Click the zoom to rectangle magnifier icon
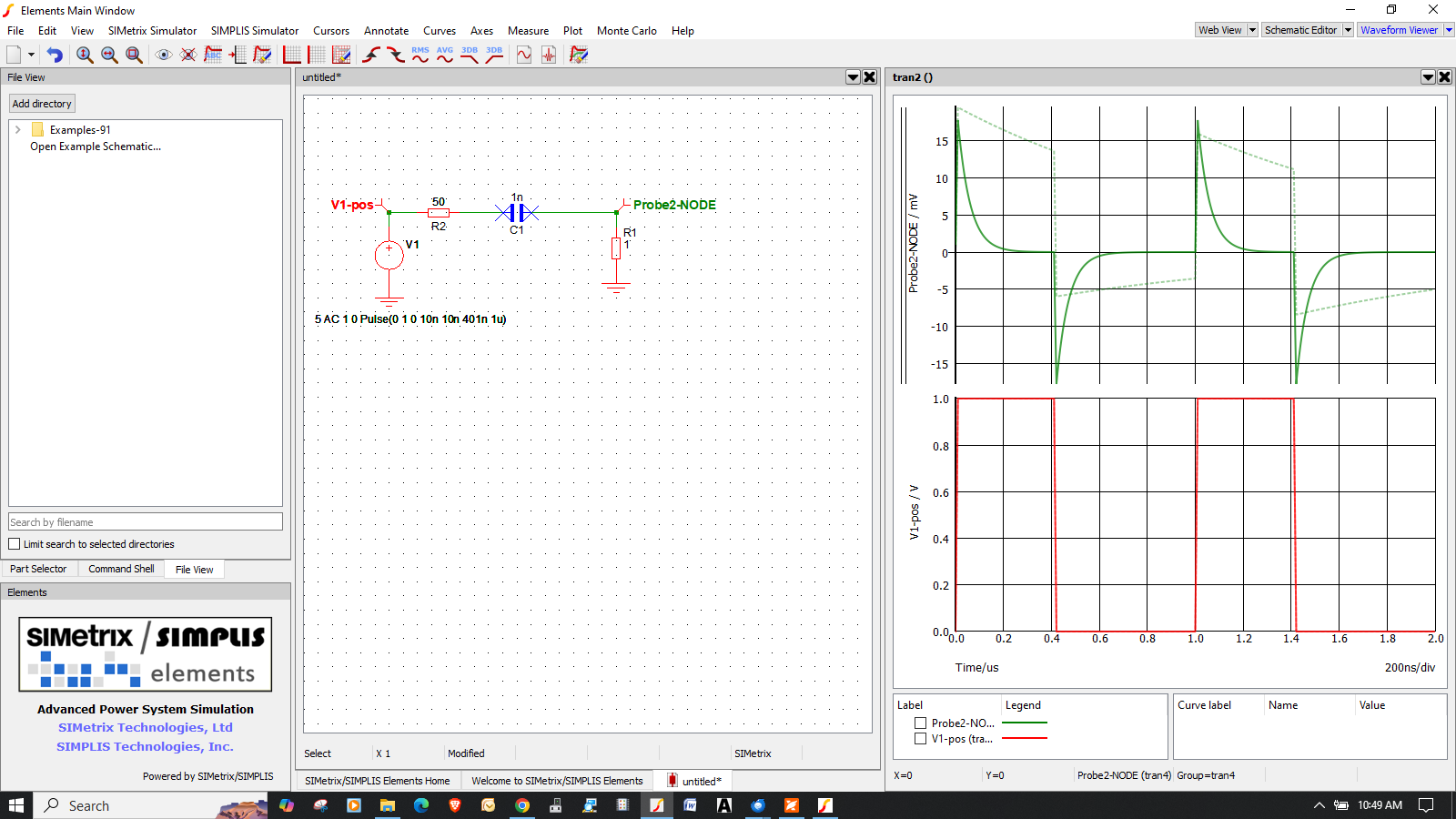The width and height of the screenshot is (1456, 819). point(134,55)
